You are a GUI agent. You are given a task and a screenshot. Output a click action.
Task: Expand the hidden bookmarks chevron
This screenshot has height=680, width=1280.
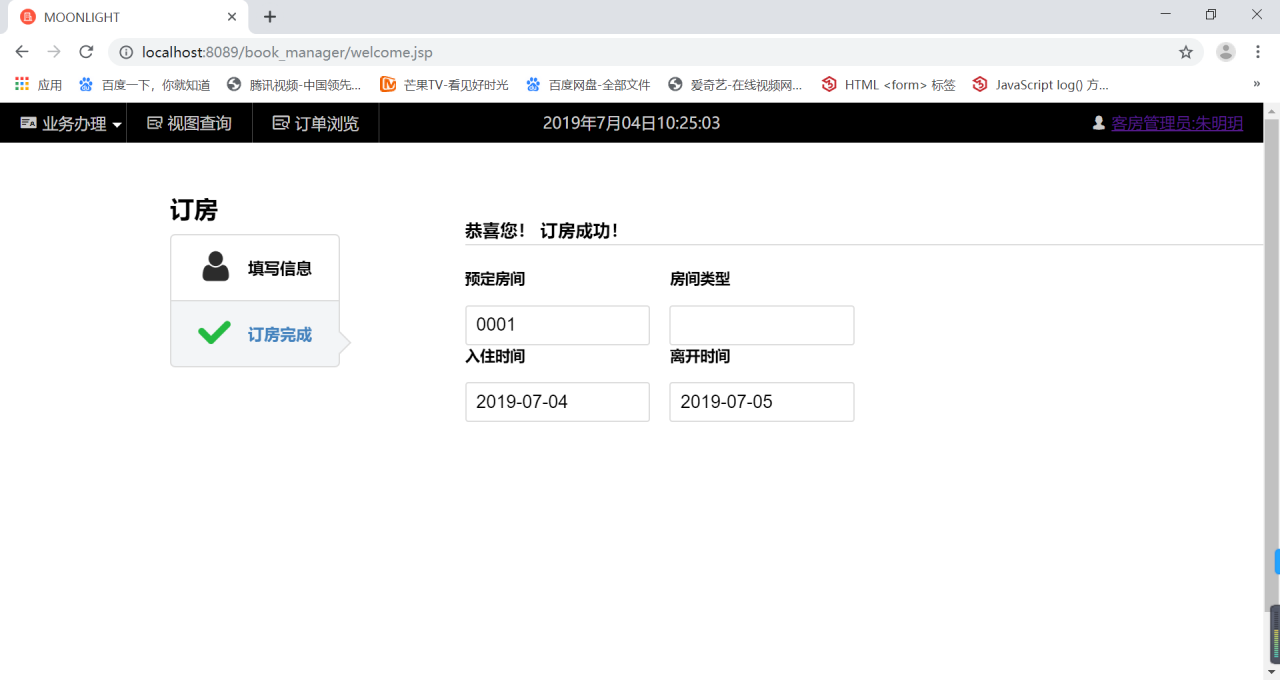1256,85
